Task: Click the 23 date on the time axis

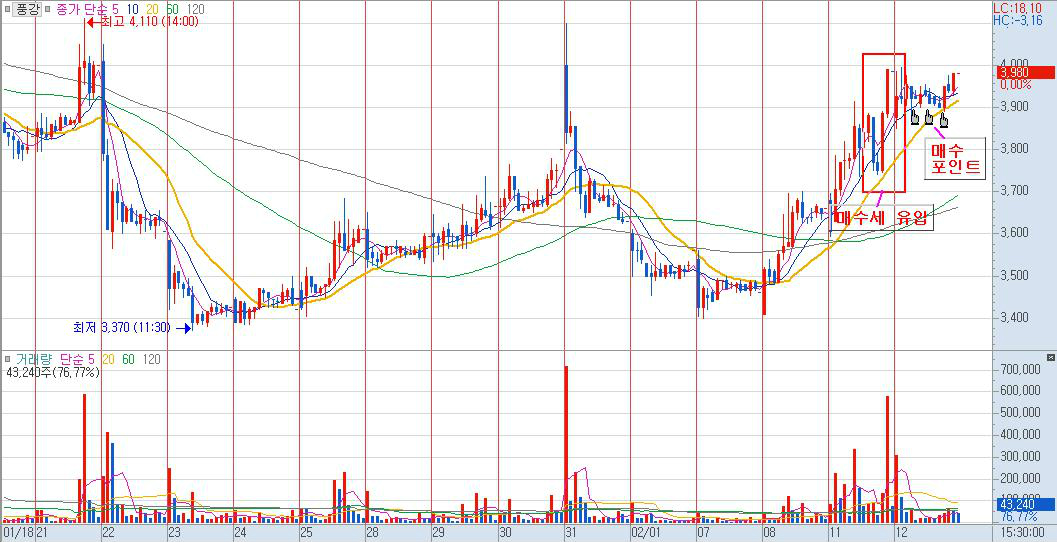Action: 175,533
